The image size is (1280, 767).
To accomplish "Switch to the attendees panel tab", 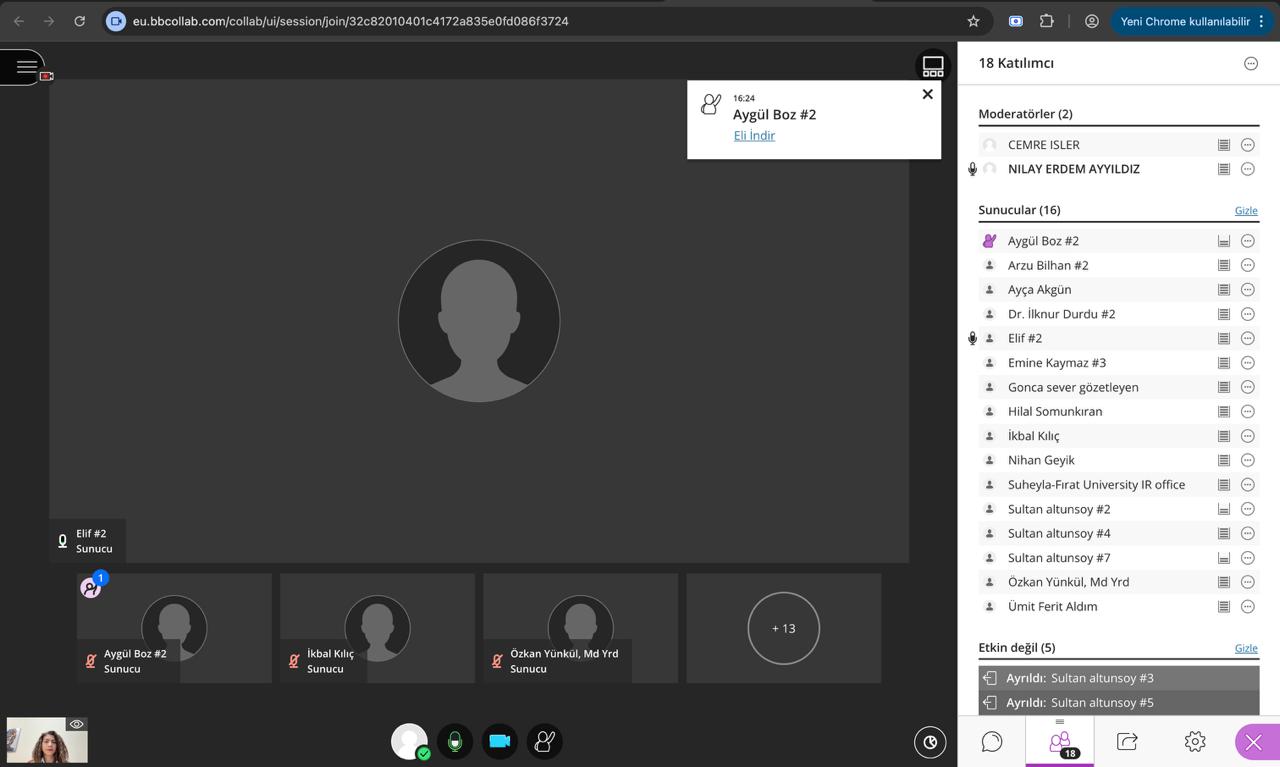I will [1059, 742].
